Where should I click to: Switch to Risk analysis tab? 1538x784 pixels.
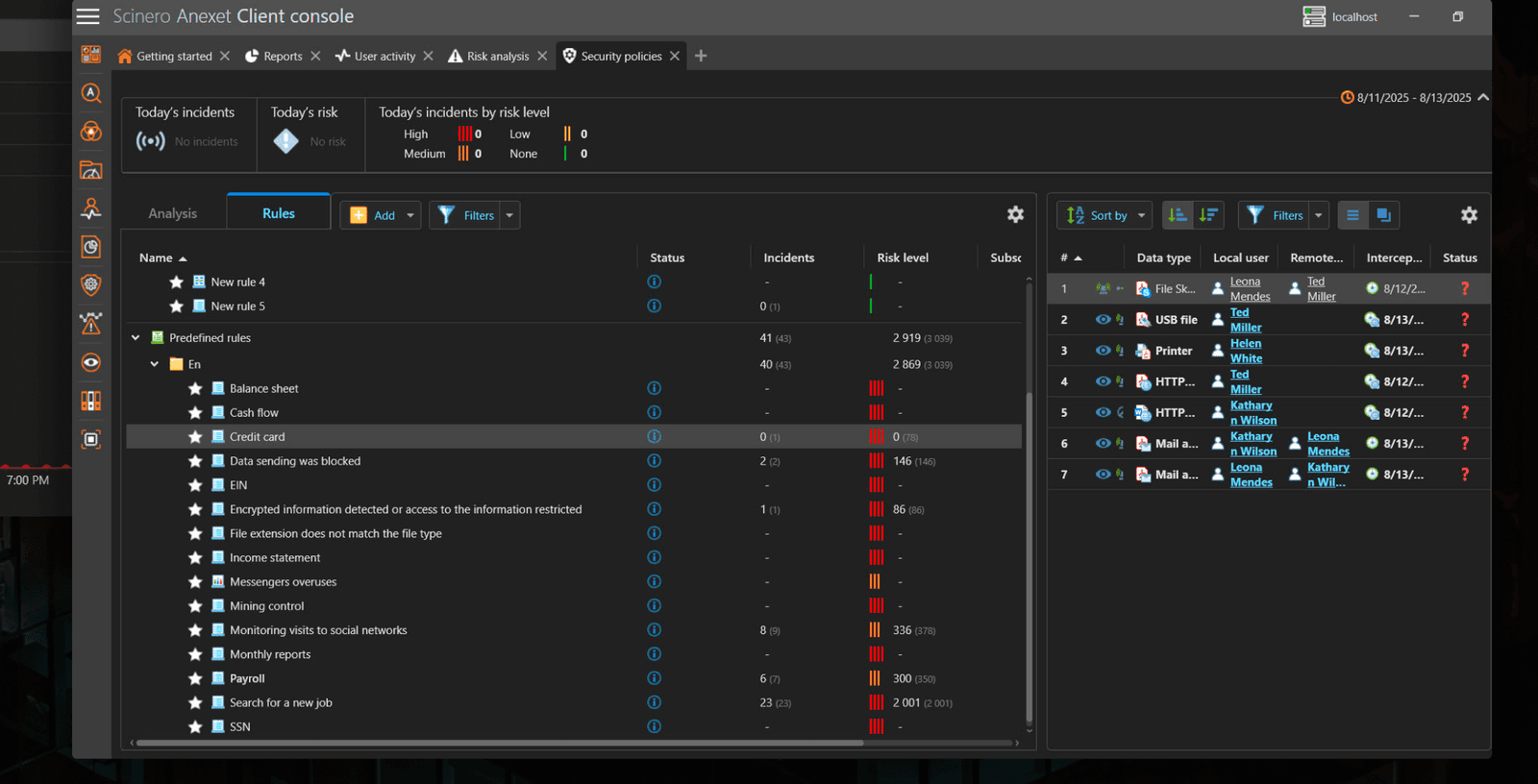click(x=488, y=56)
